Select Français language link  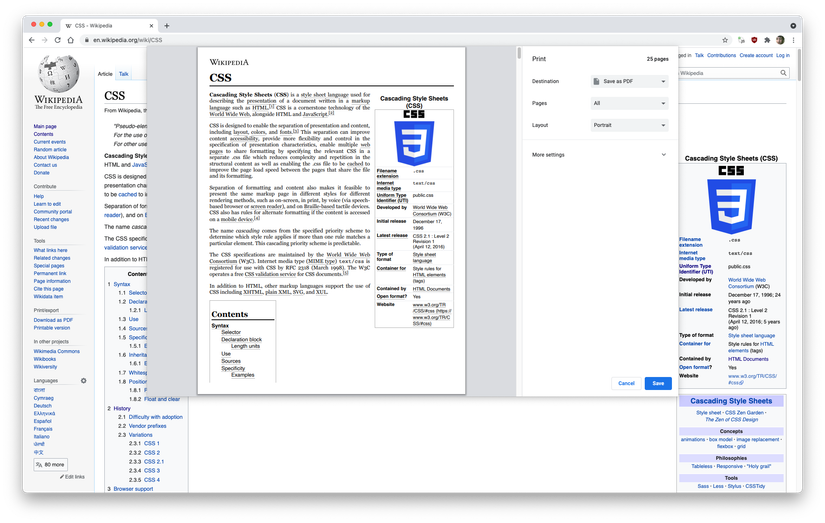click(x=43, y=429)
